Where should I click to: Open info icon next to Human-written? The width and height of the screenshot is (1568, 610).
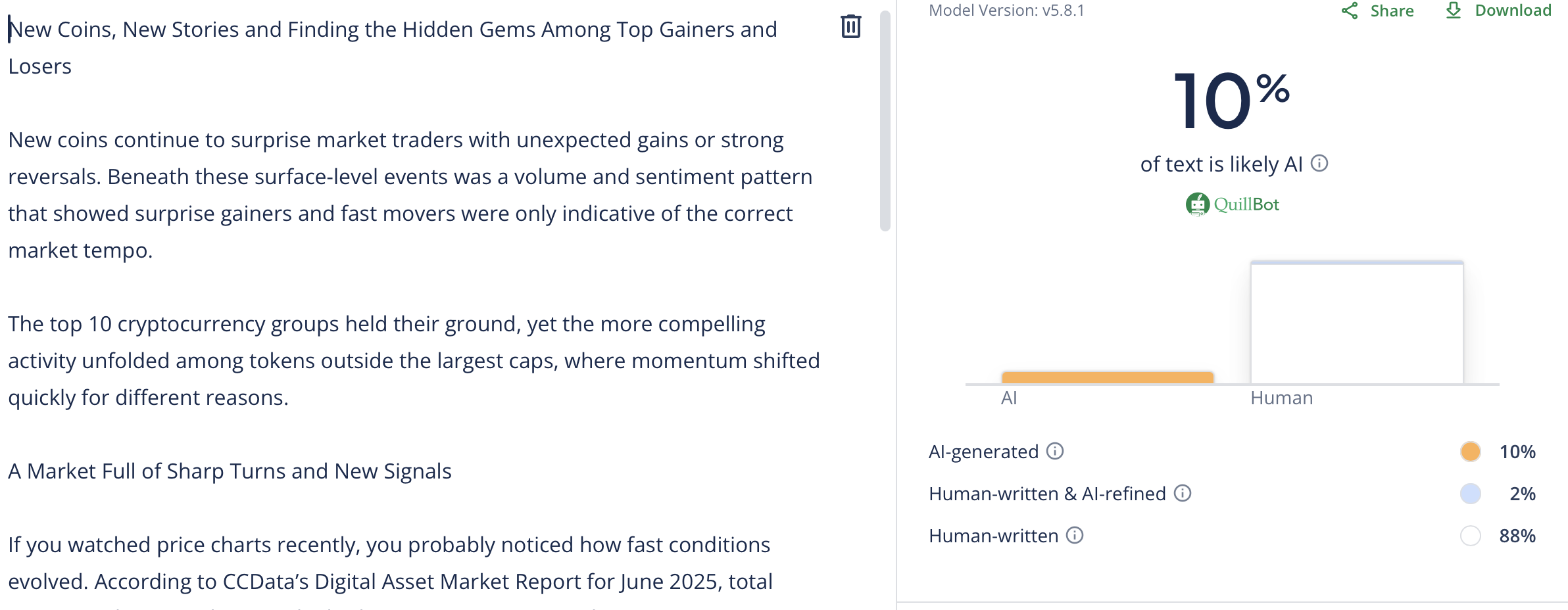point(1075,535)
